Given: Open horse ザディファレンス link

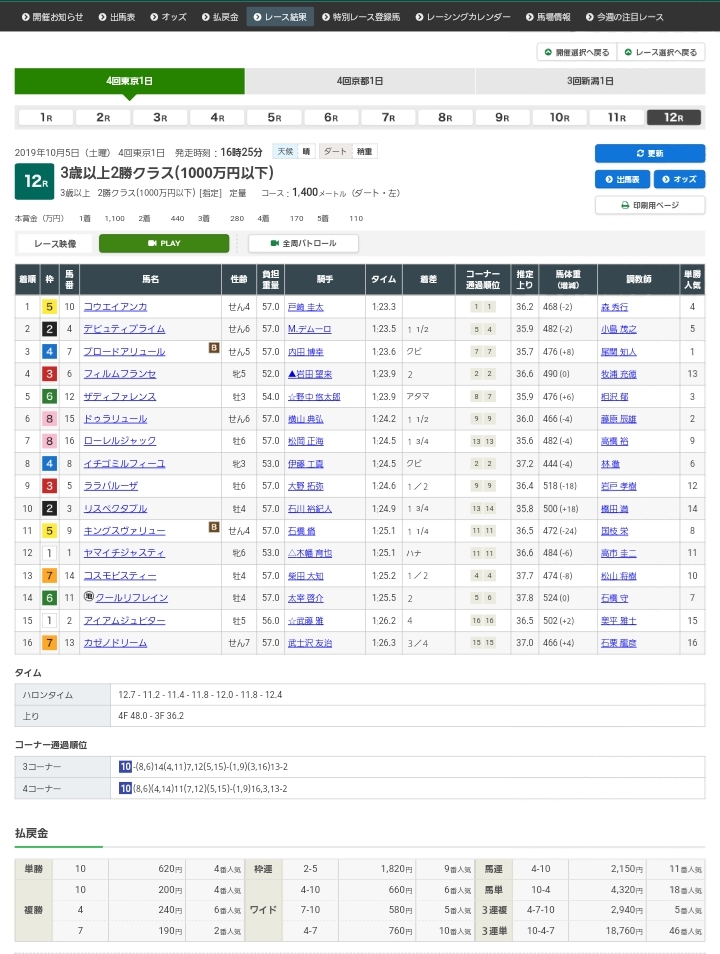Looking at the screenshot, I should (x=120, y=397).
